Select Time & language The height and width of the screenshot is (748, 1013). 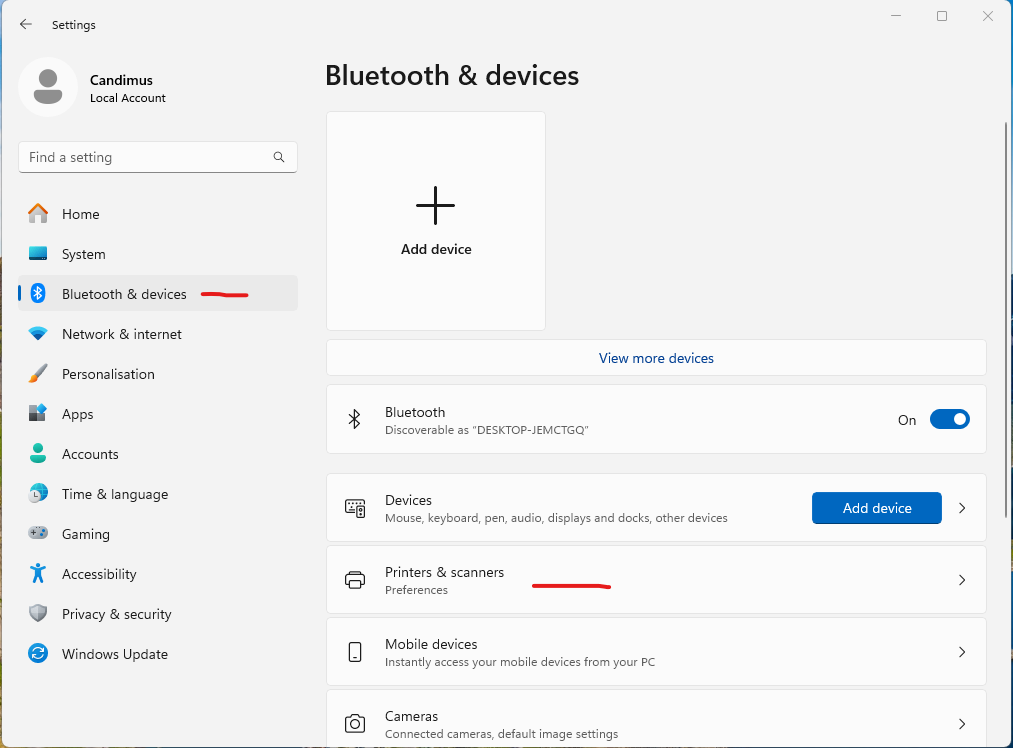coord(158,494)
